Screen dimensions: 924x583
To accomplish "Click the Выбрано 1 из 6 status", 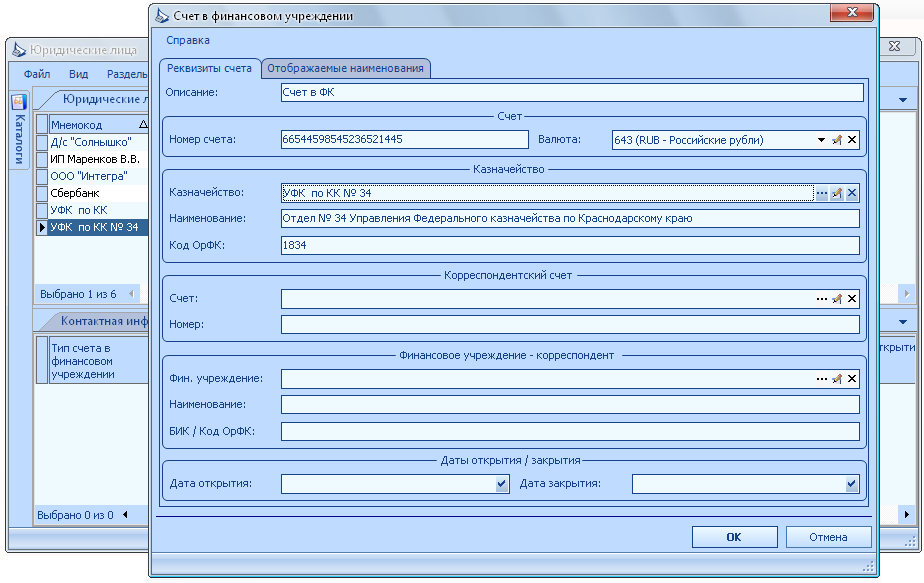I will click(78, 294).
